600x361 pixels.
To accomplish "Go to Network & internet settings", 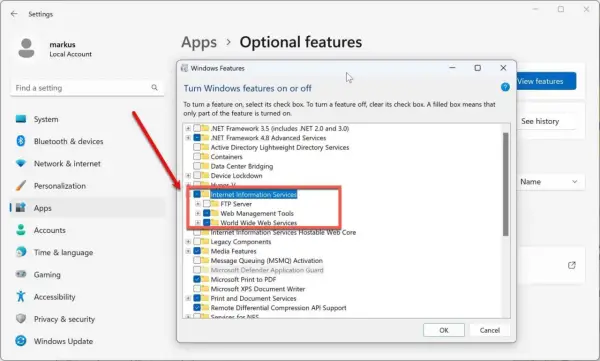I will point(87,163).
